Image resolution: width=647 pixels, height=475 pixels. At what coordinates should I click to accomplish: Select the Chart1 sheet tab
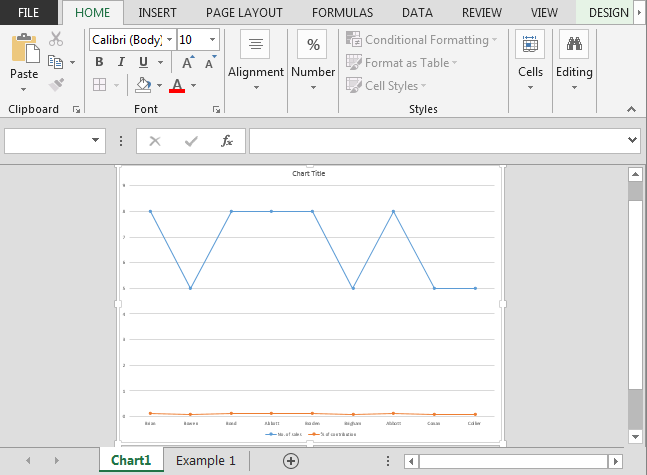(x=131, y=460)
